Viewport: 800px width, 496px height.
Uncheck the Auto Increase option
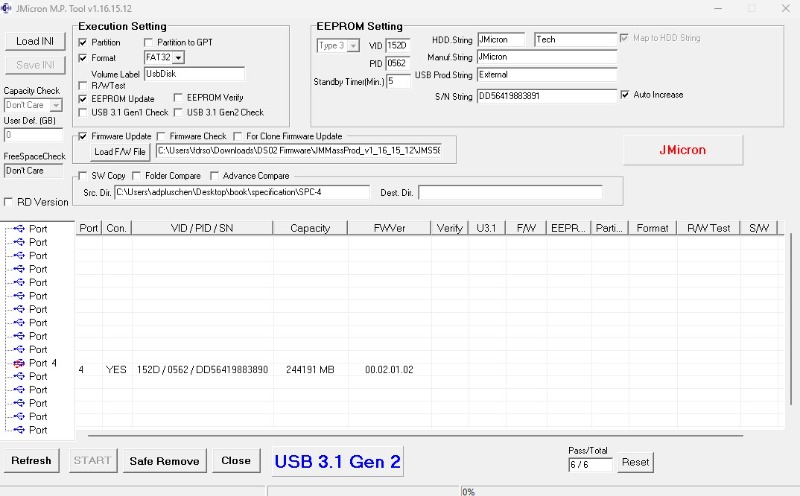tap(625, 95)
